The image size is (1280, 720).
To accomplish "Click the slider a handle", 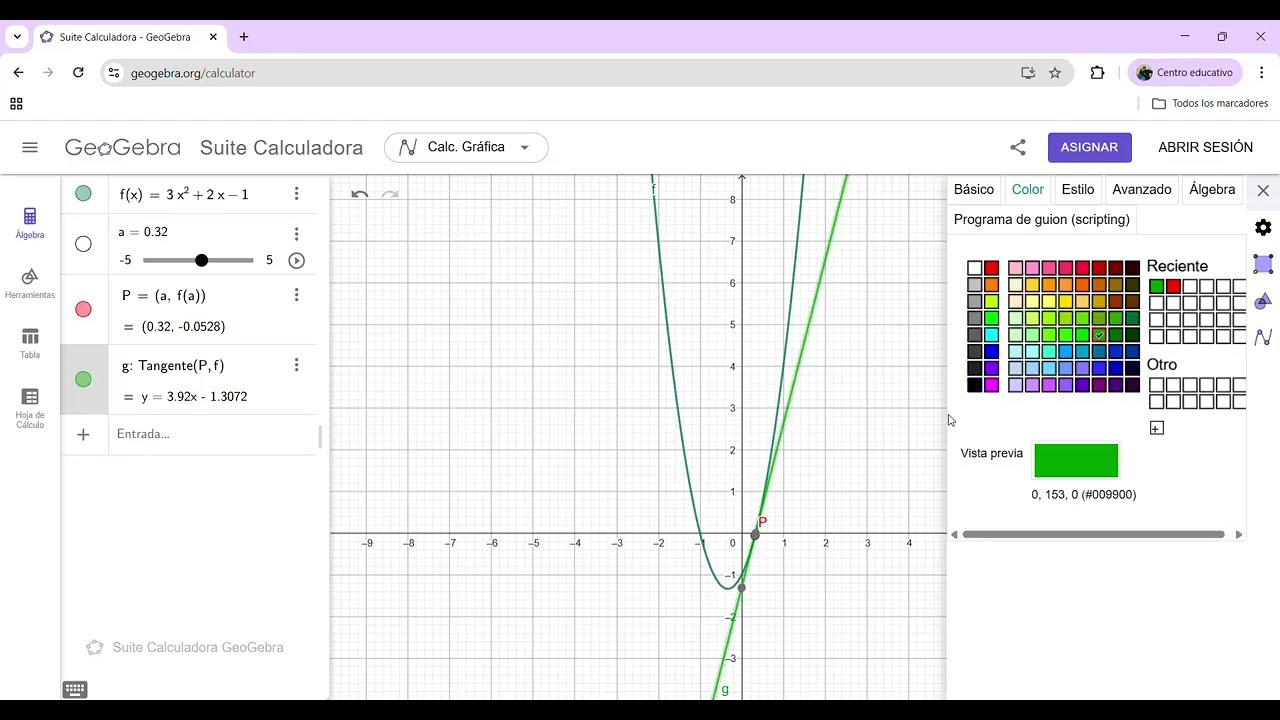I will pos(202,260).
